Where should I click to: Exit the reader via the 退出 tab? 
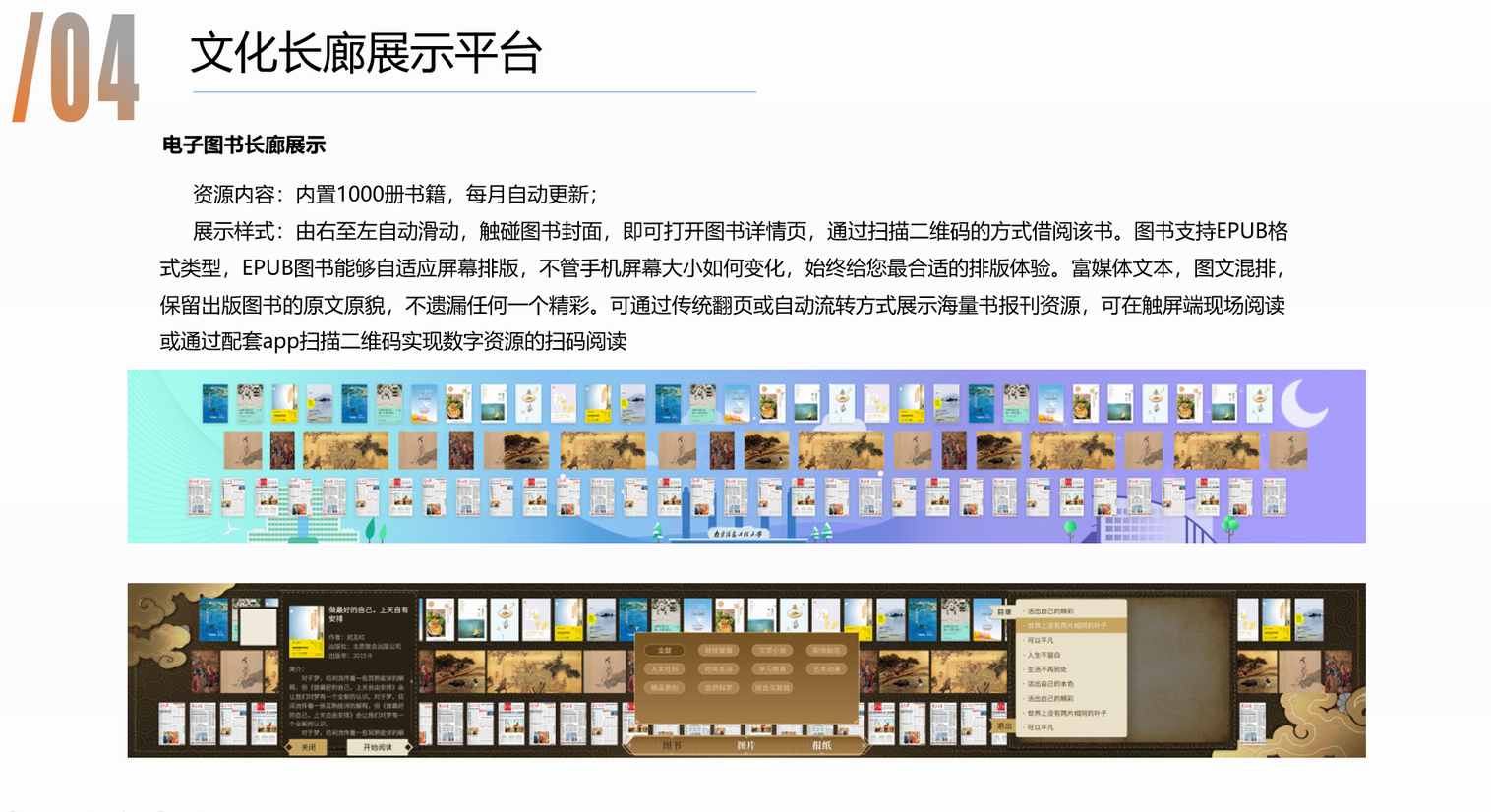(x=1003, y=725)
